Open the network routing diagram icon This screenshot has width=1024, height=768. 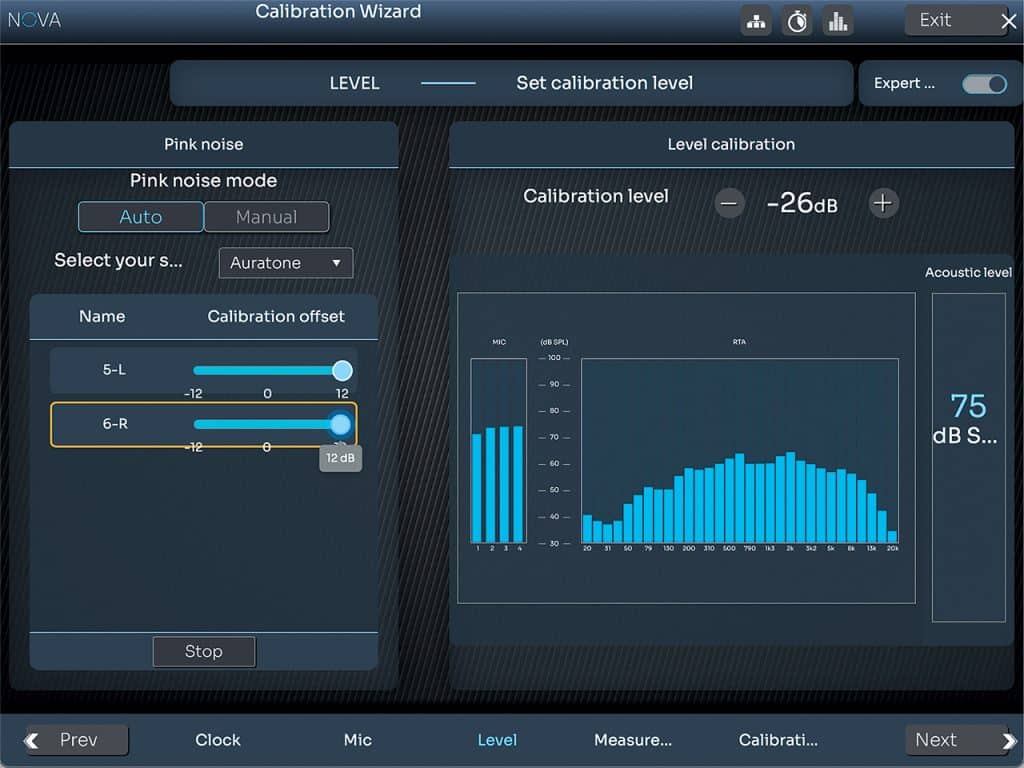click(756, 21)
